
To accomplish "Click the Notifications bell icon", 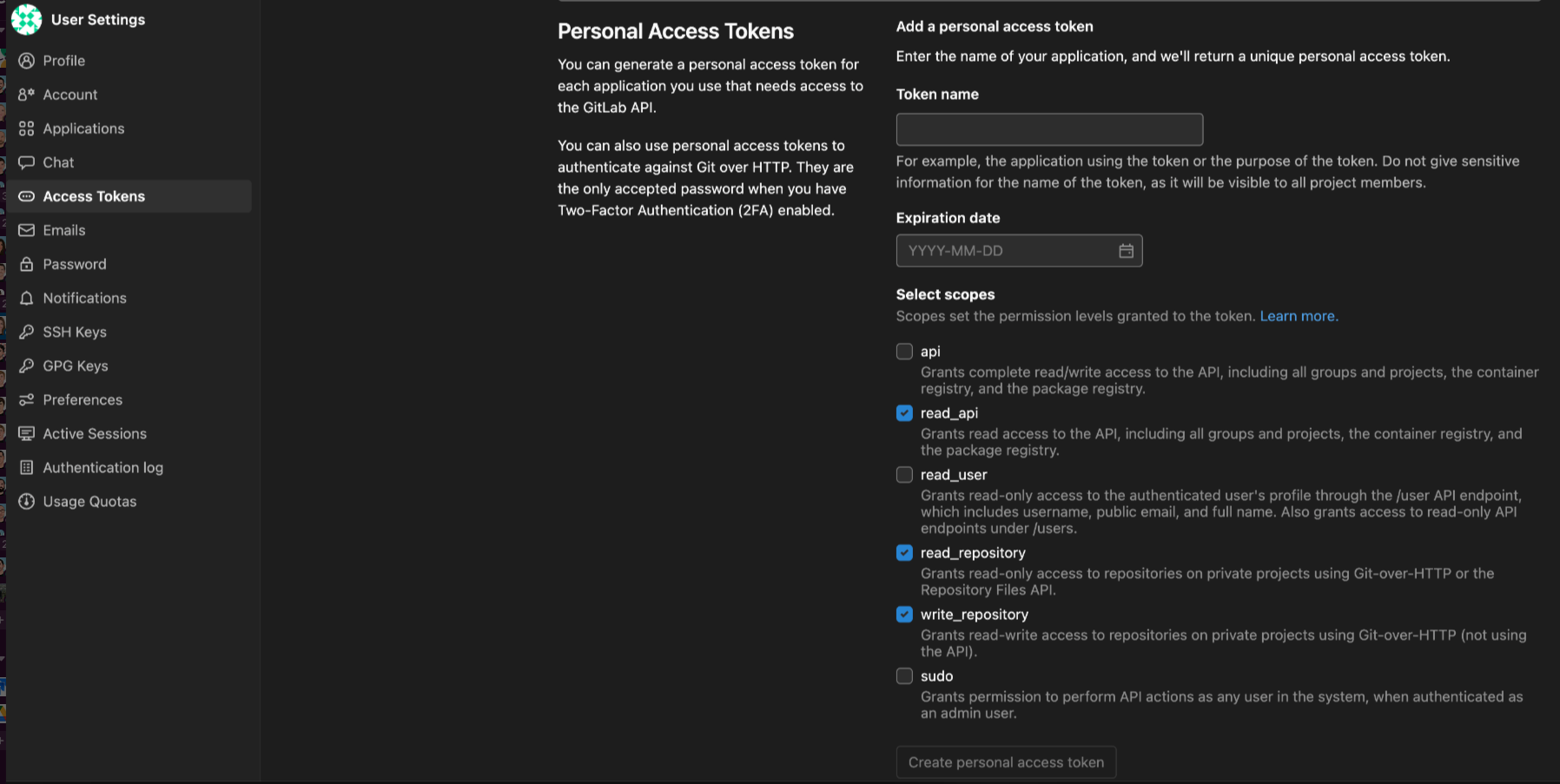I will [x=27, y=298].
